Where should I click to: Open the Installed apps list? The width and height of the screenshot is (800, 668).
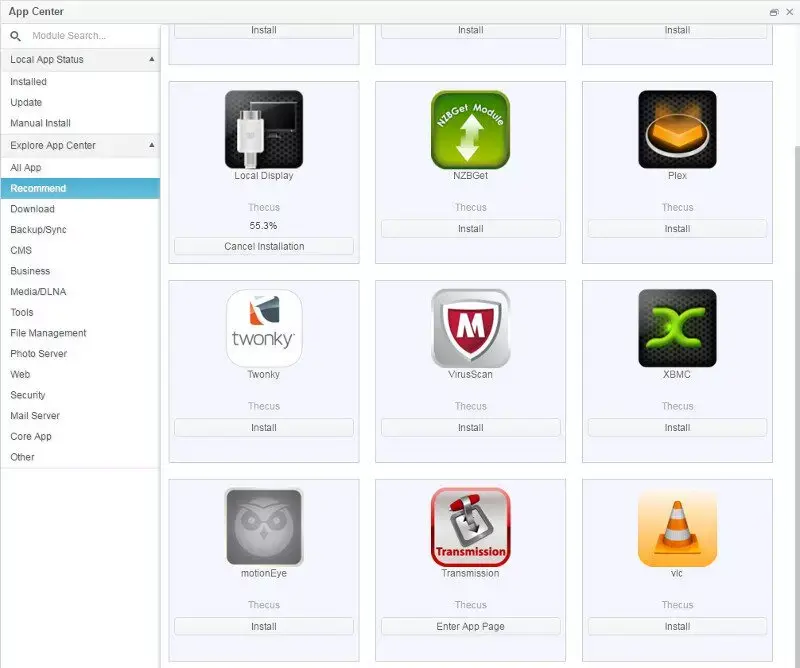coord(80,82)
